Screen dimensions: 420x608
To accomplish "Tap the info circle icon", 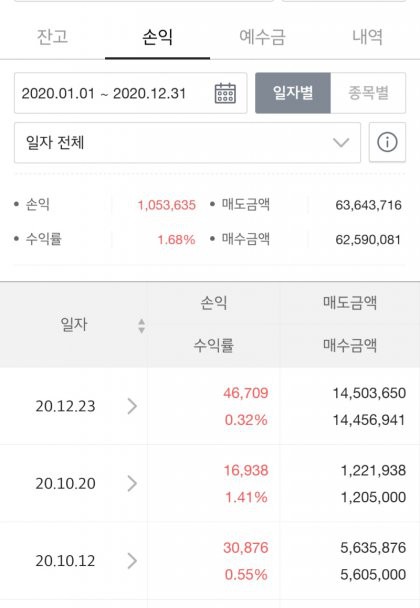I will click(x=387, y=142).
